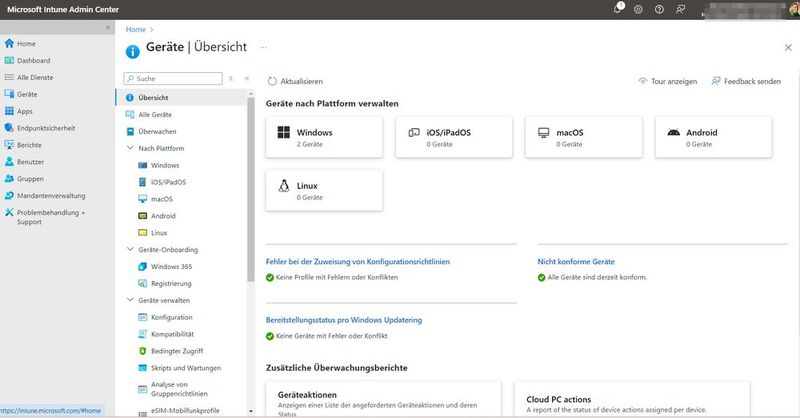The width and height of the screenshot is (800, 418).
Task: Open the Linux platform card
Action: [x=324, y=190]
